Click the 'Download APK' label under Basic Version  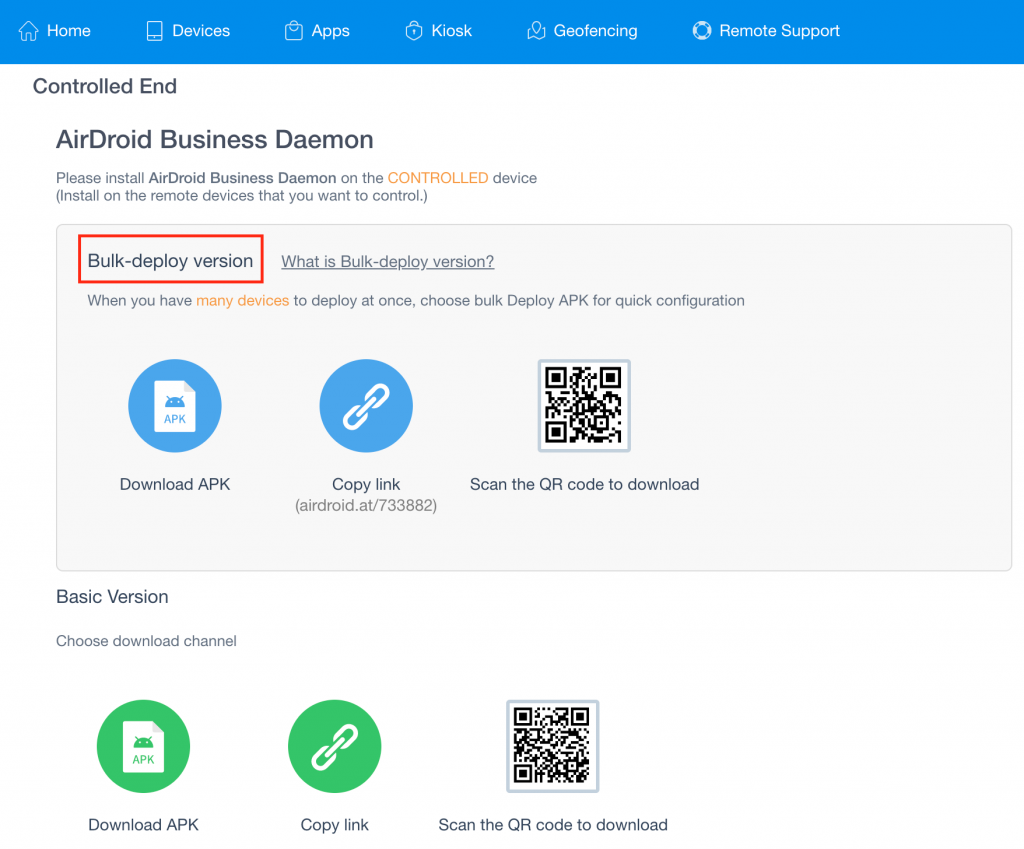144,825
